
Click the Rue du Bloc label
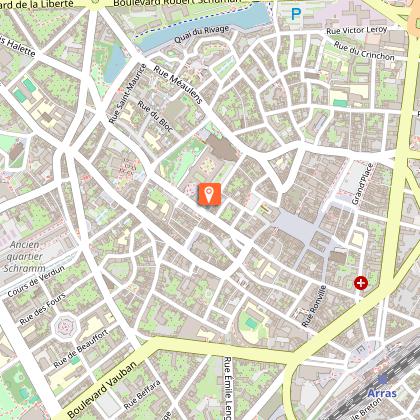pyautogui.click(x=155, y=116)
